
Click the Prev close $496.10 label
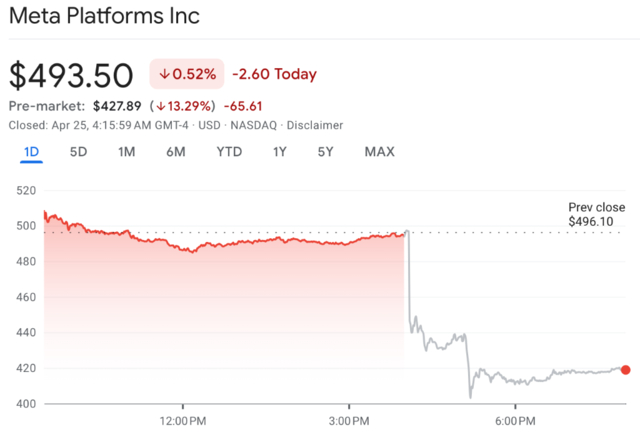(596, 214)
